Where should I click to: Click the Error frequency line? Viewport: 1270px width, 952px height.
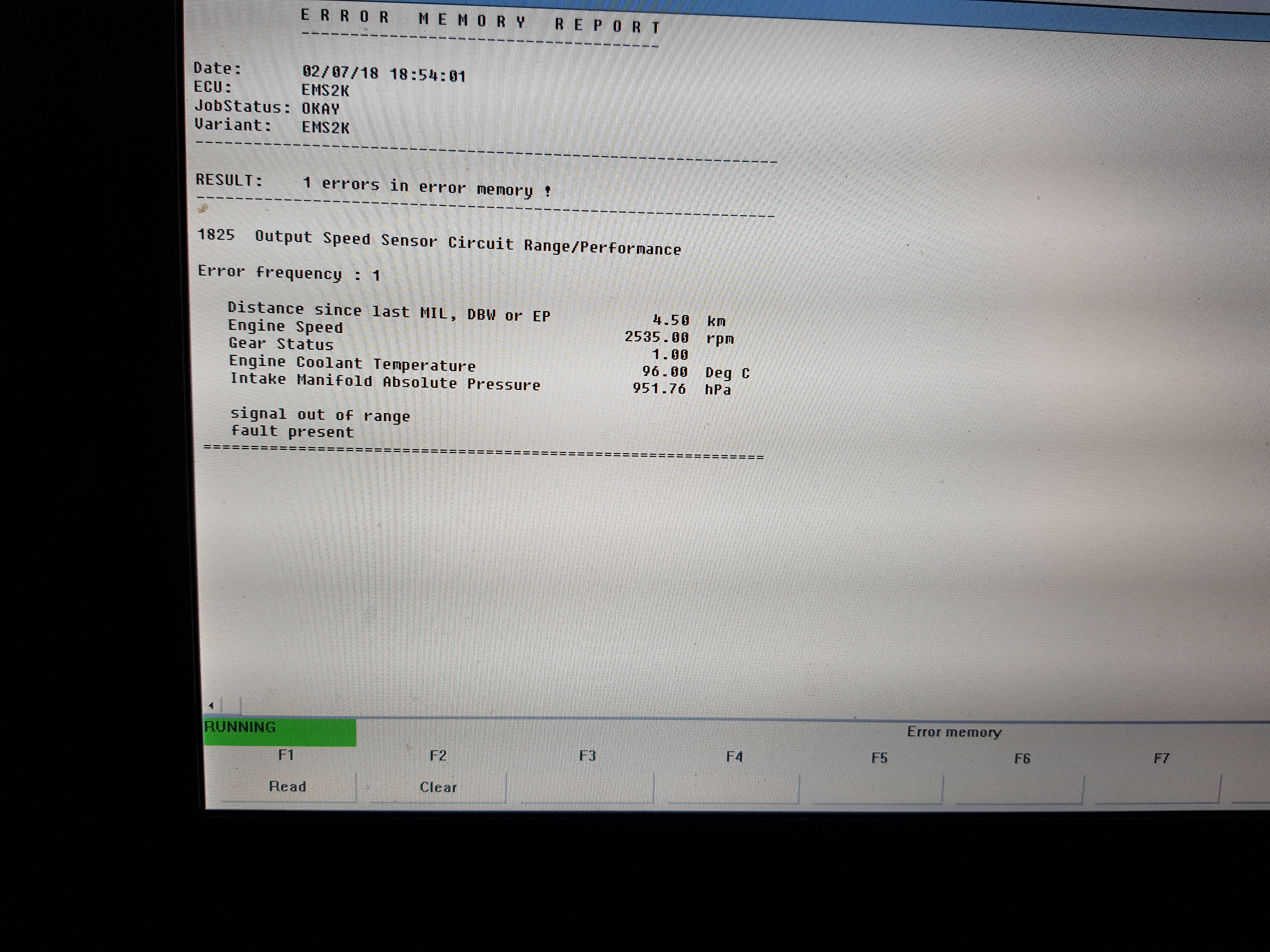289,273
